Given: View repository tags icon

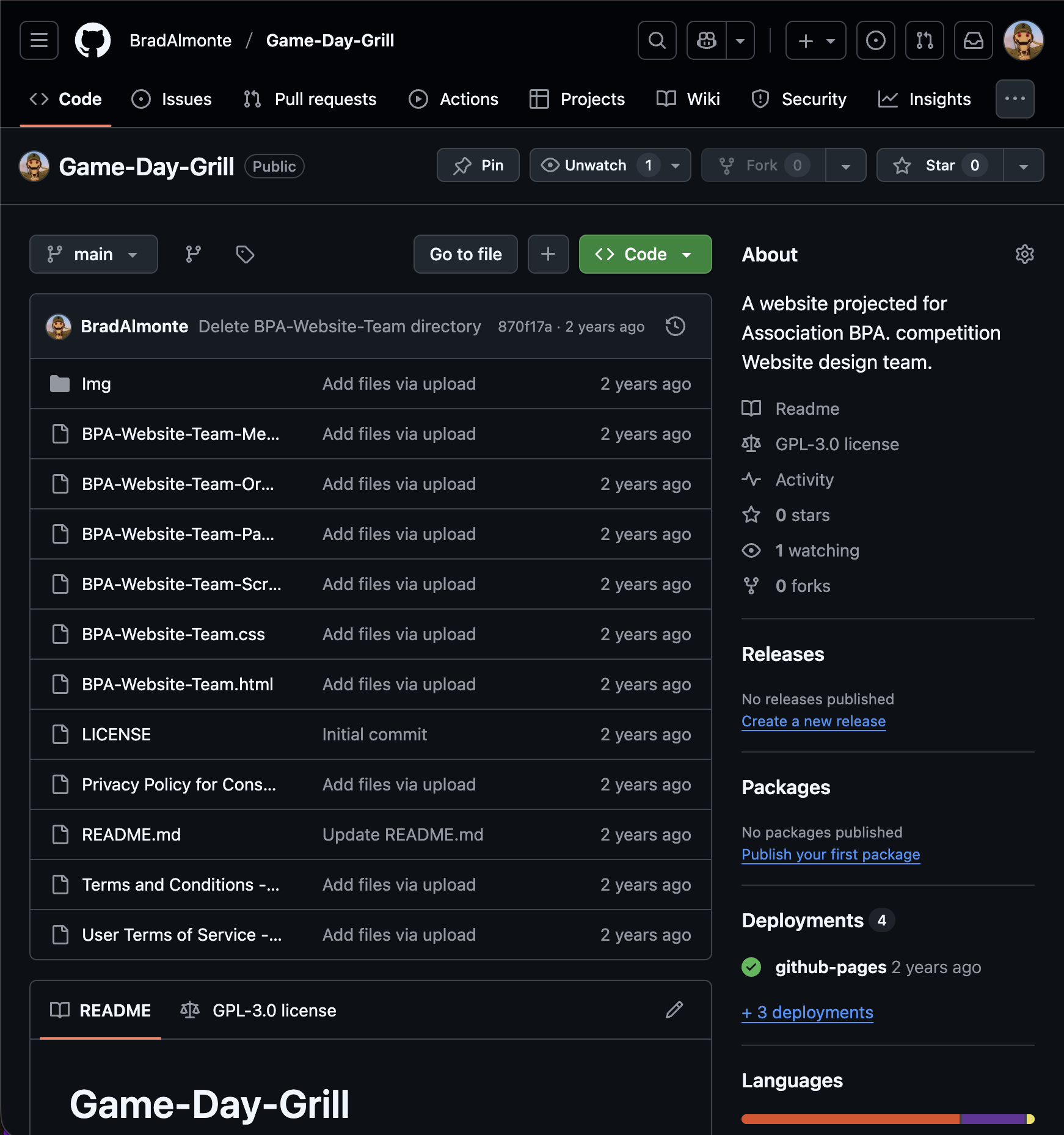Looking at the screenshot, I should click(245, 254).
